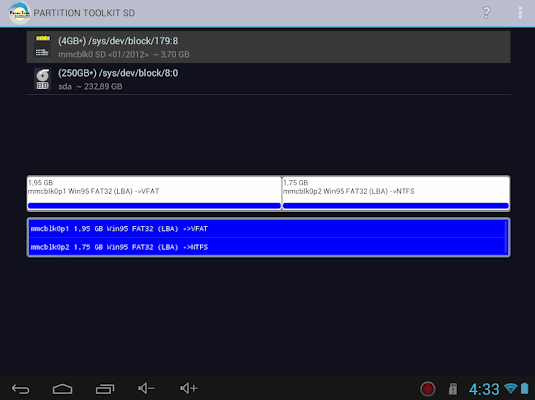Tap the volume down icon
Image resolution: width=535 pixels, height=400 pixels.
click(146, 388)
